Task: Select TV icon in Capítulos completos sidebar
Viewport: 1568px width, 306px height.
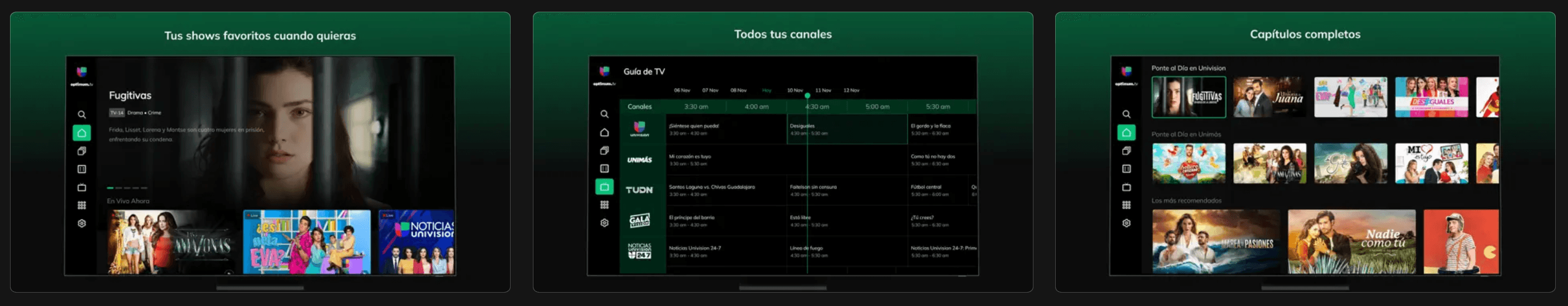Action: point(1126,187)
